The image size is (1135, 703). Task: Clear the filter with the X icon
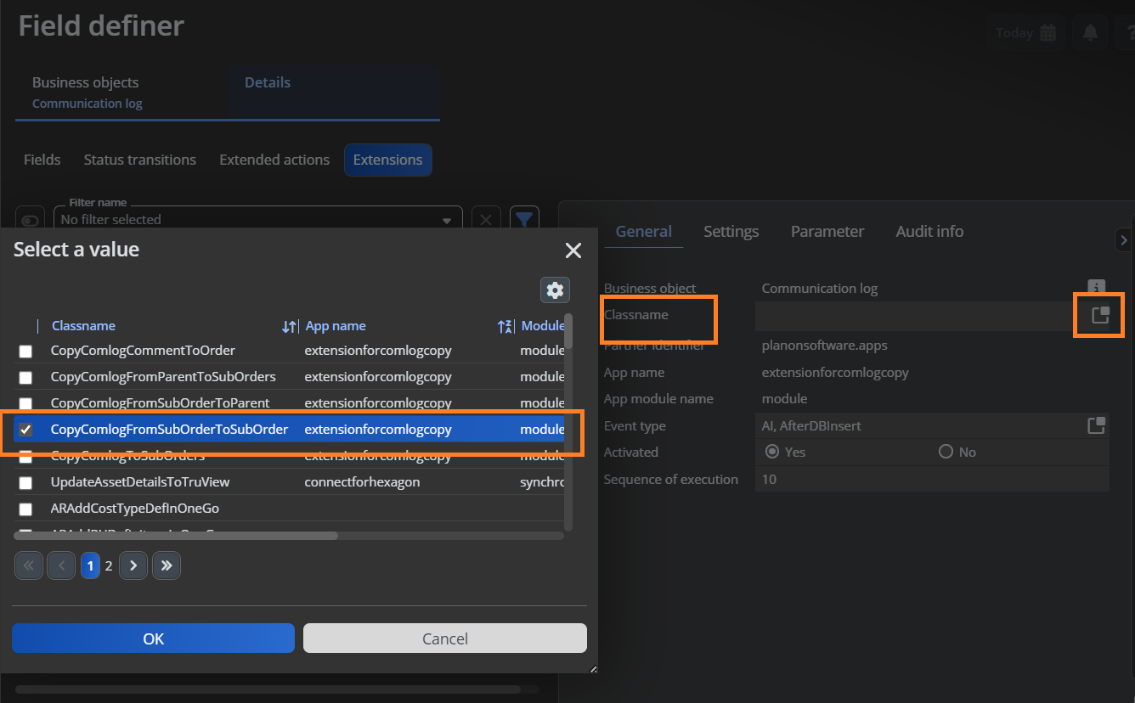coord(486,219)
